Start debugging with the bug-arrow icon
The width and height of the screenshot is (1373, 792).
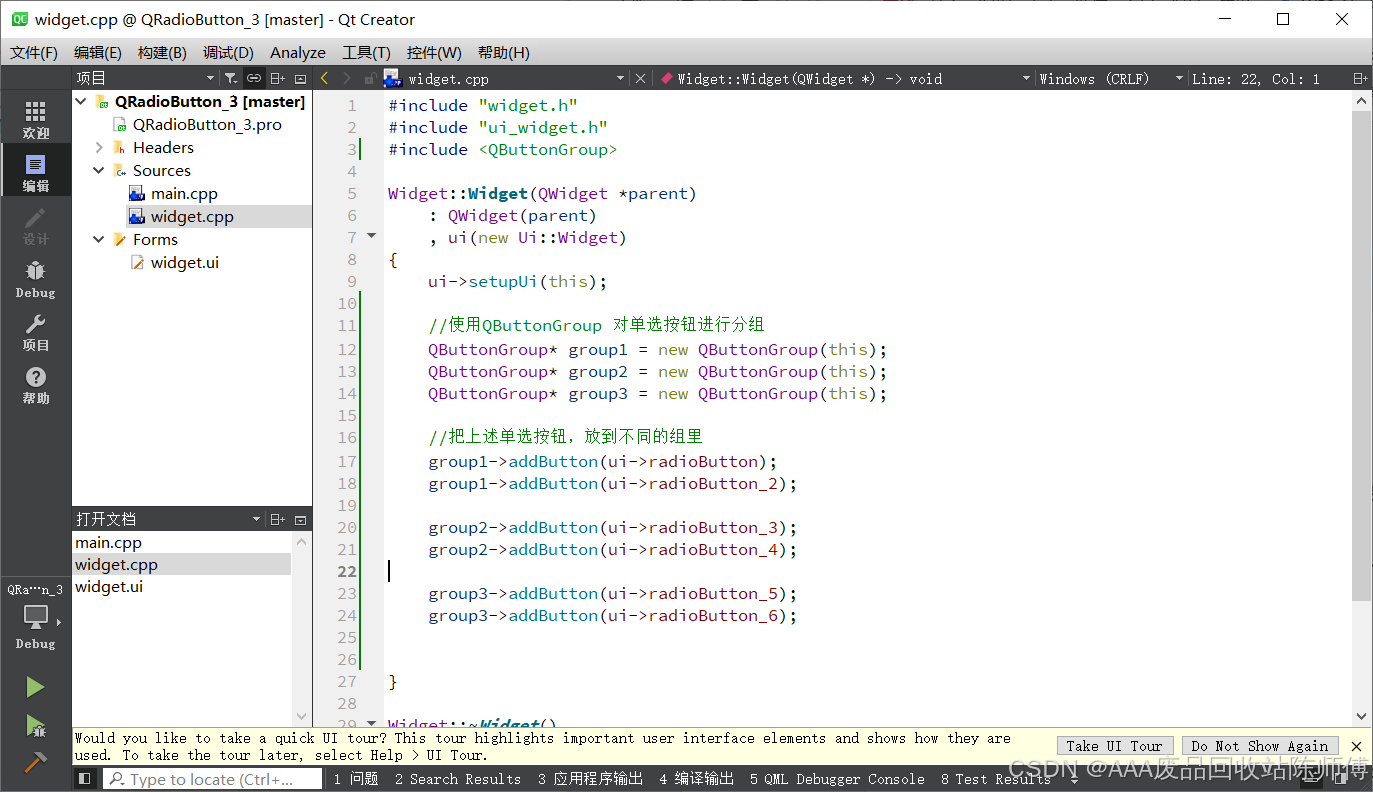pyautogui.click(x=35, y=725)
